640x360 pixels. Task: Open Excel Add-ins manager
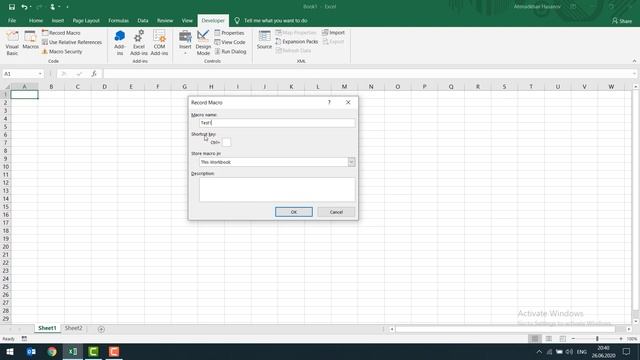139,42
